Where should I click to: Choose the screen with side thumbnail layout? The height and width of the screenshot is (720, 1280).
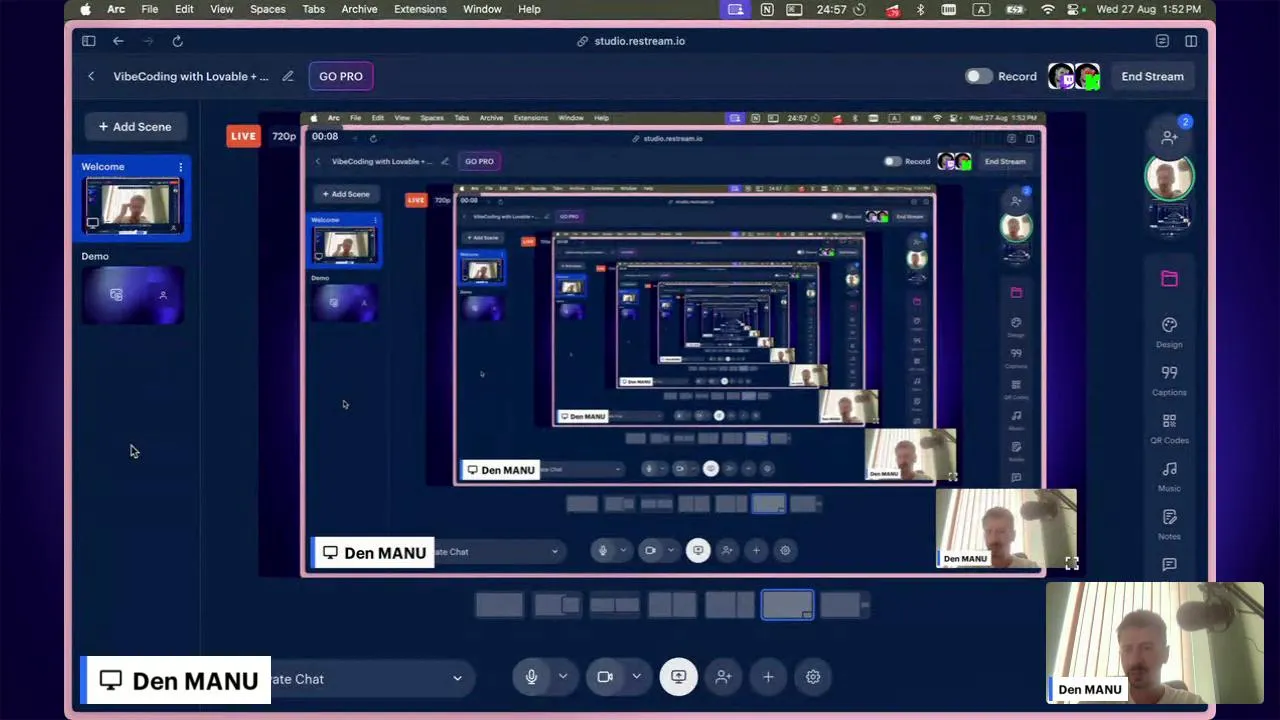845,604
